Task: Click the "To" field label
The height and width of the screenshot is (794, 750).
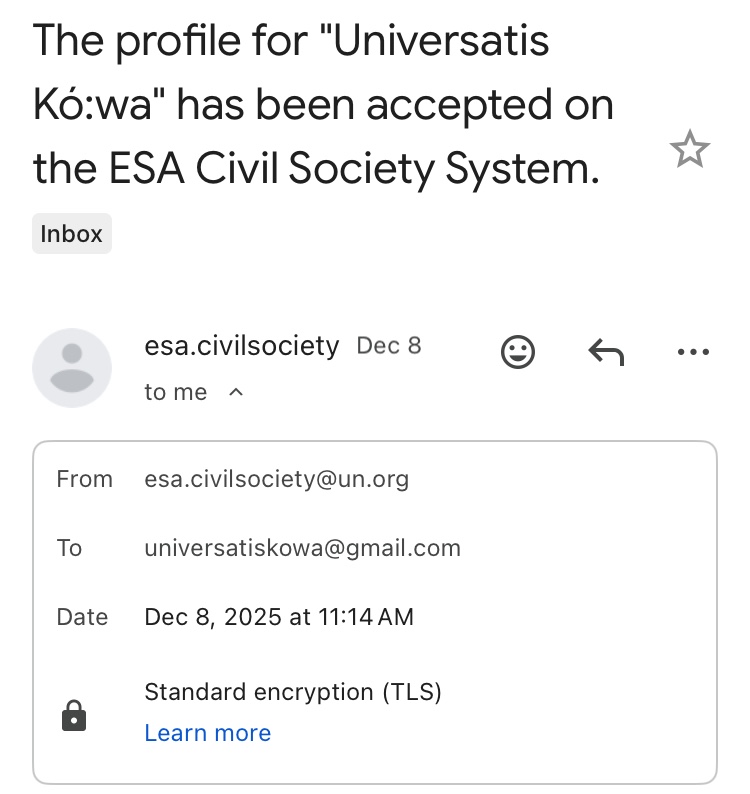Action: click(70, 548)
